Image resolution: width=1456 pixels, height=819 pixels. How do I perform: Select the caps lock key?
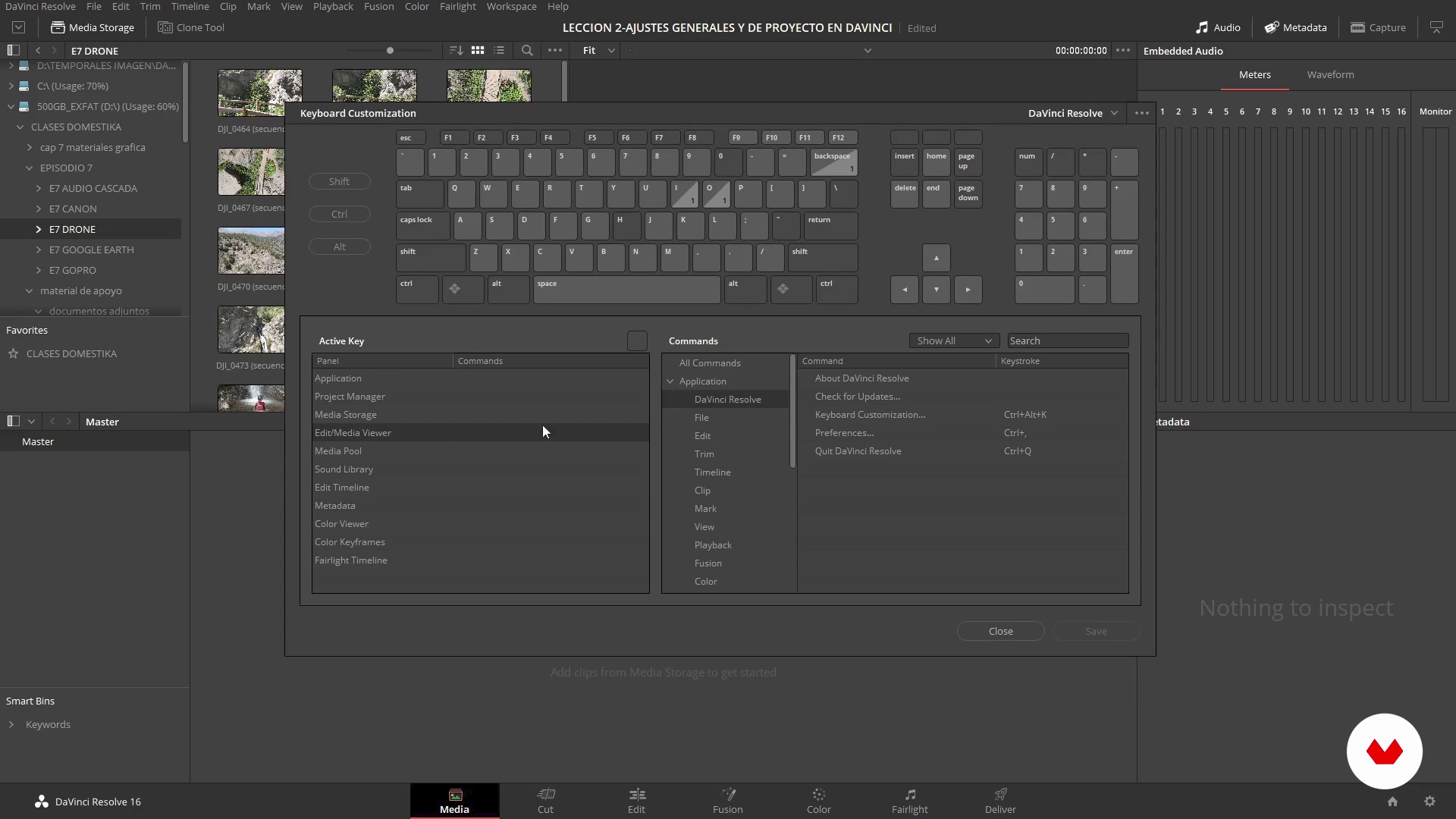422,226
